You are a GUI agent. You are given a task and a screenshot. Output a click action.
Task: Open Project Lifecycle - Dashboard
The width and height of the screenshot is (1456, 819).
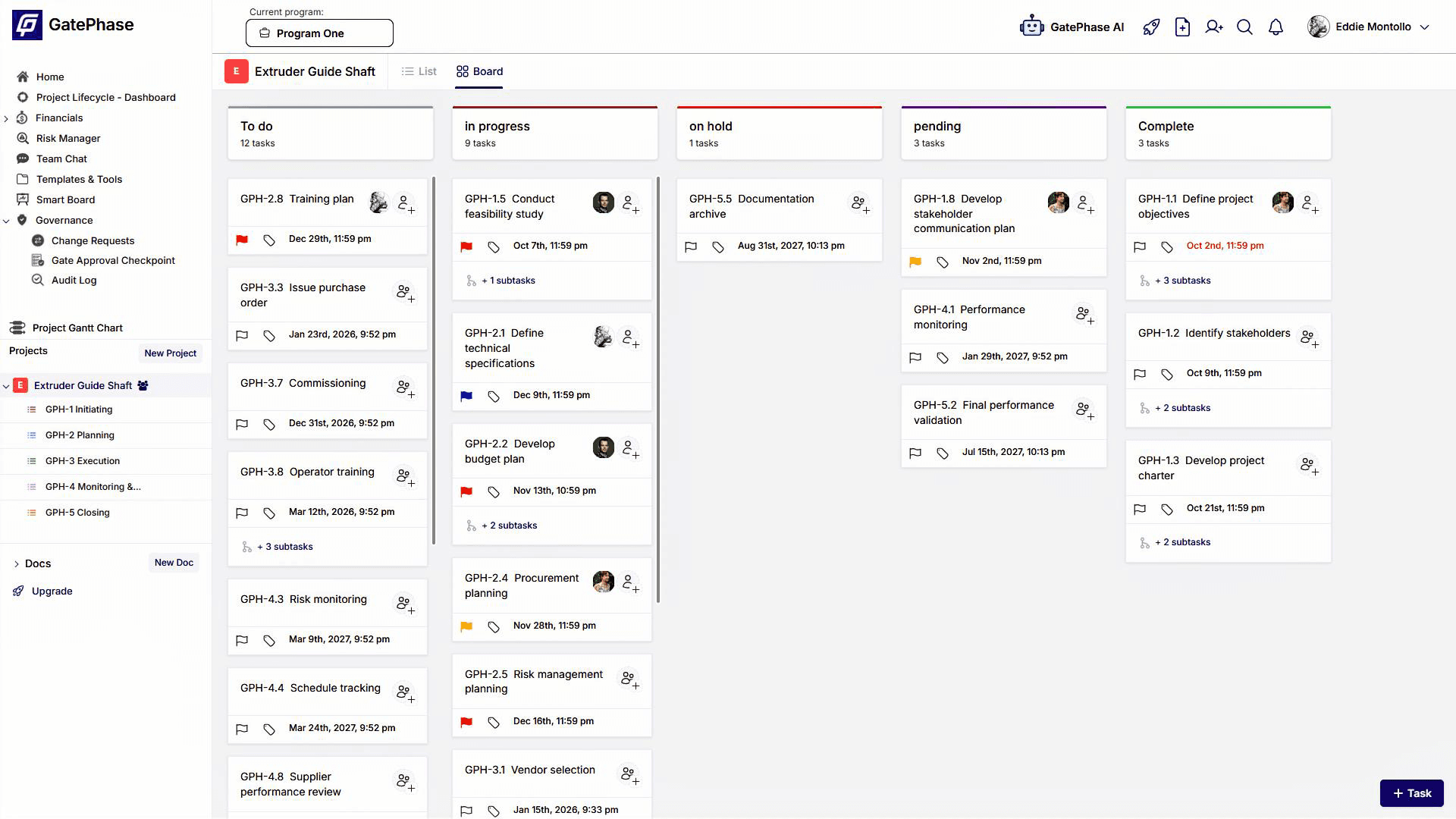[x=105, y=97]
